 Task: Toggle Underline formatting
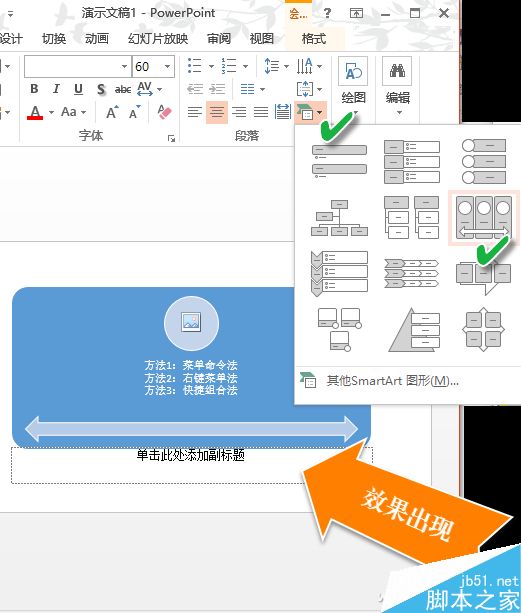(79, 89)
